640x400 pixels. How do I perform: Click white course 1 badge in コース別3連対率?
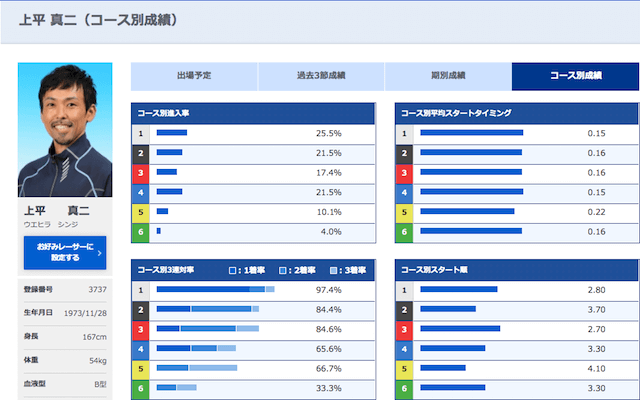tap(141, 290)
